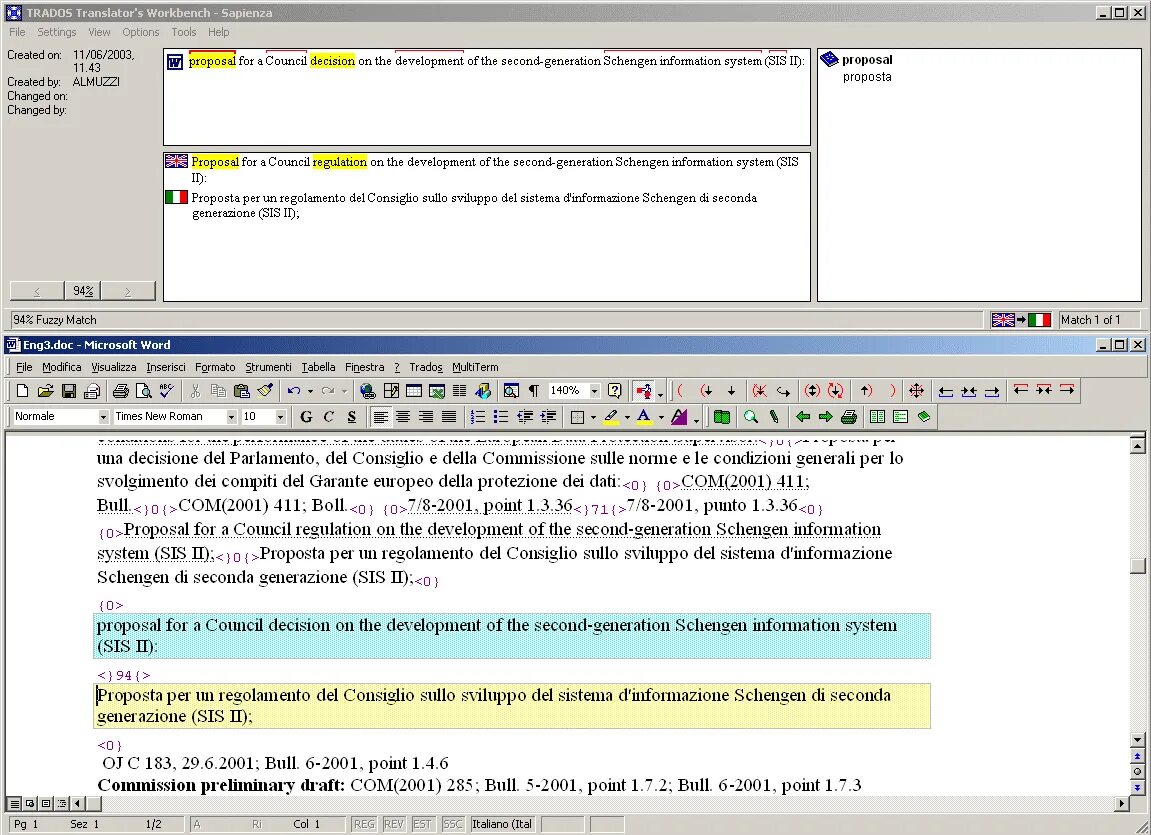Image resolution: width=1151 pixels, height=835 pixels.
Task: Insert a hyperlink with the globe icon
Action: click(368, 391)
